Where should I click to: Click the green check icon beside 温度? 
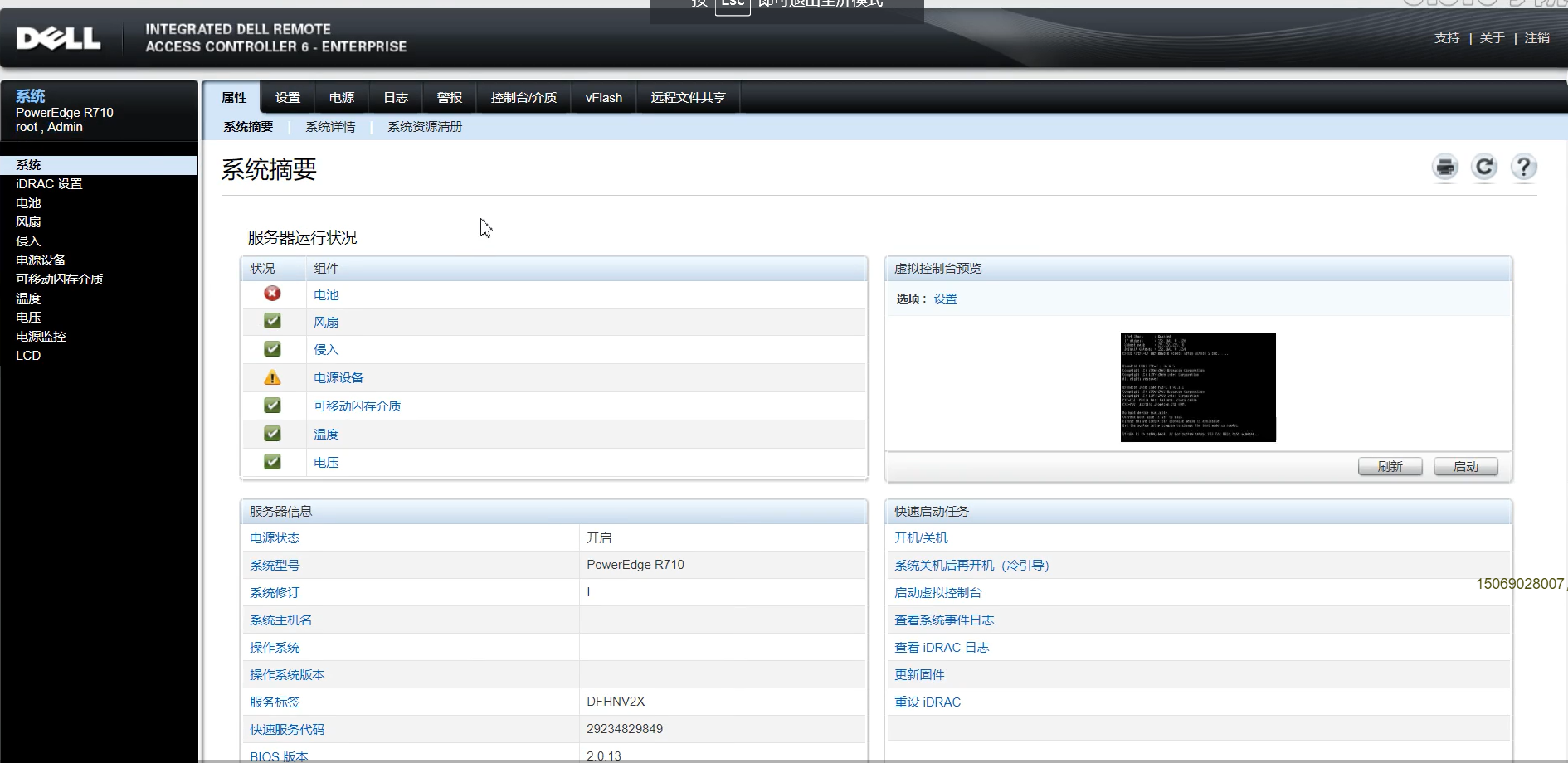272,434
